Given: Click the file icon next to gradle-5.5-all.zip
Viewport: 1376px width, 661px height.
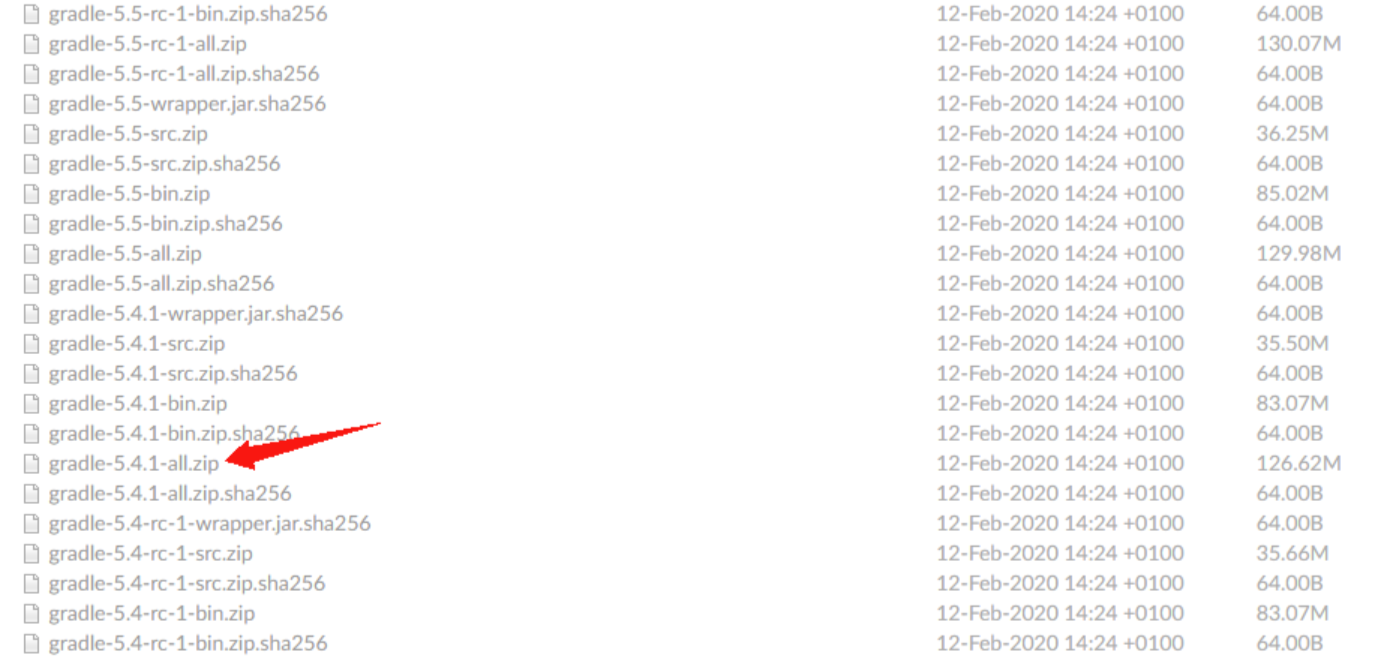Looking at the screenshot, I should coord(31,254).
